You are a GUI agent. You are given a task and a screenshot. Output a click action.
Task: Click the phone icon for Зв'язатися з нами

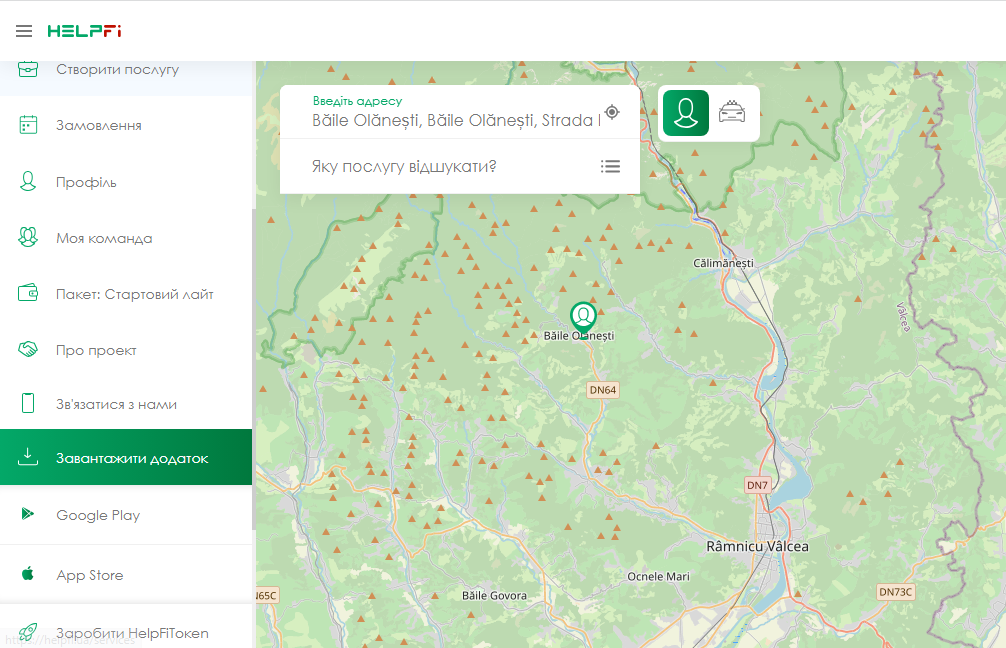point(28,404)
